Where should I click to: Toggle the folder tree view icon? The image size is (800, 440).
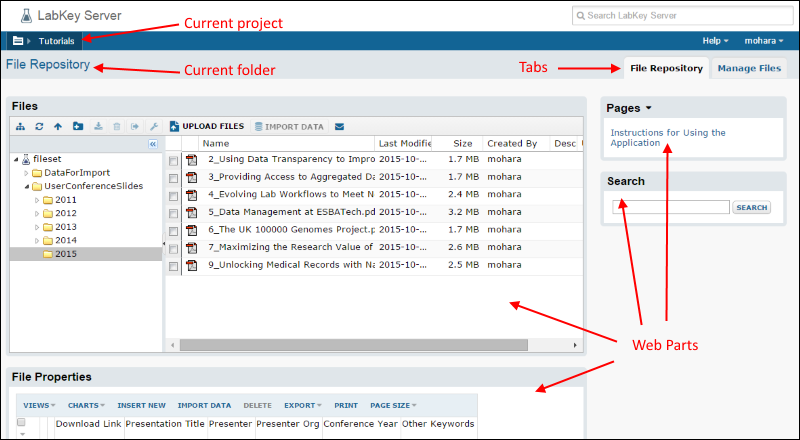pos(20,127)
